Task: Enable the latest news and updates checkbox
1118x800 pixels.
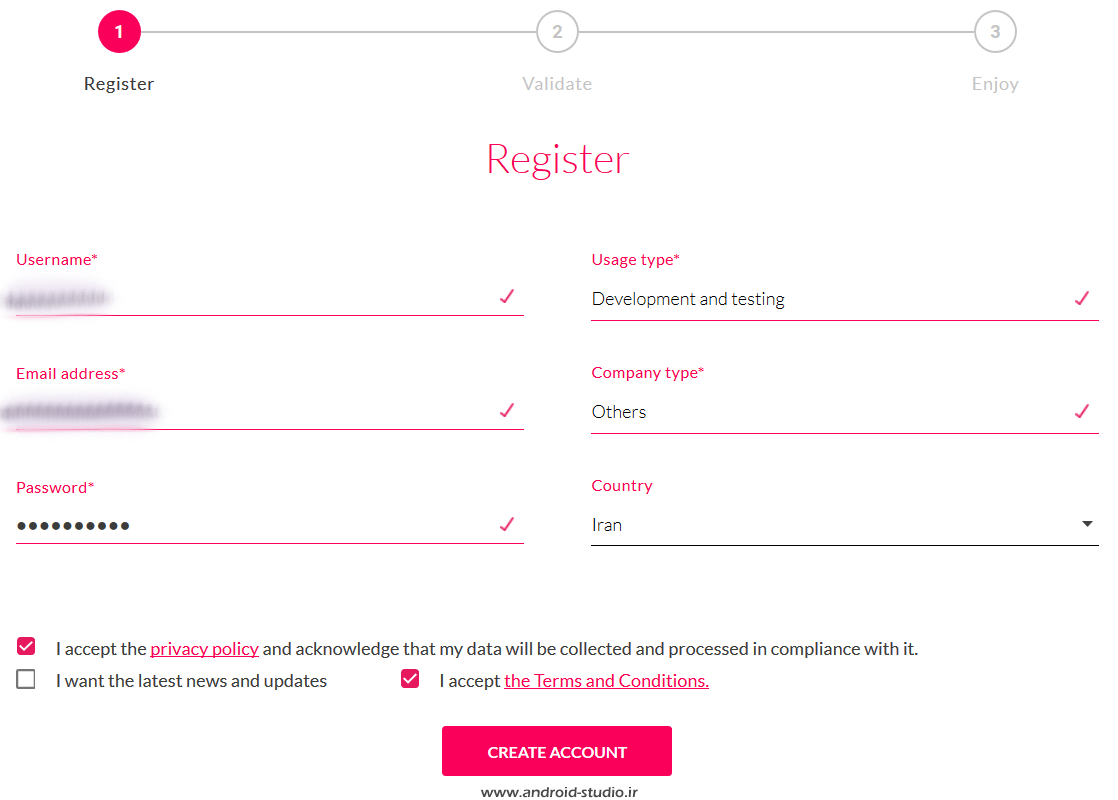Action: [x=26, y=680]
